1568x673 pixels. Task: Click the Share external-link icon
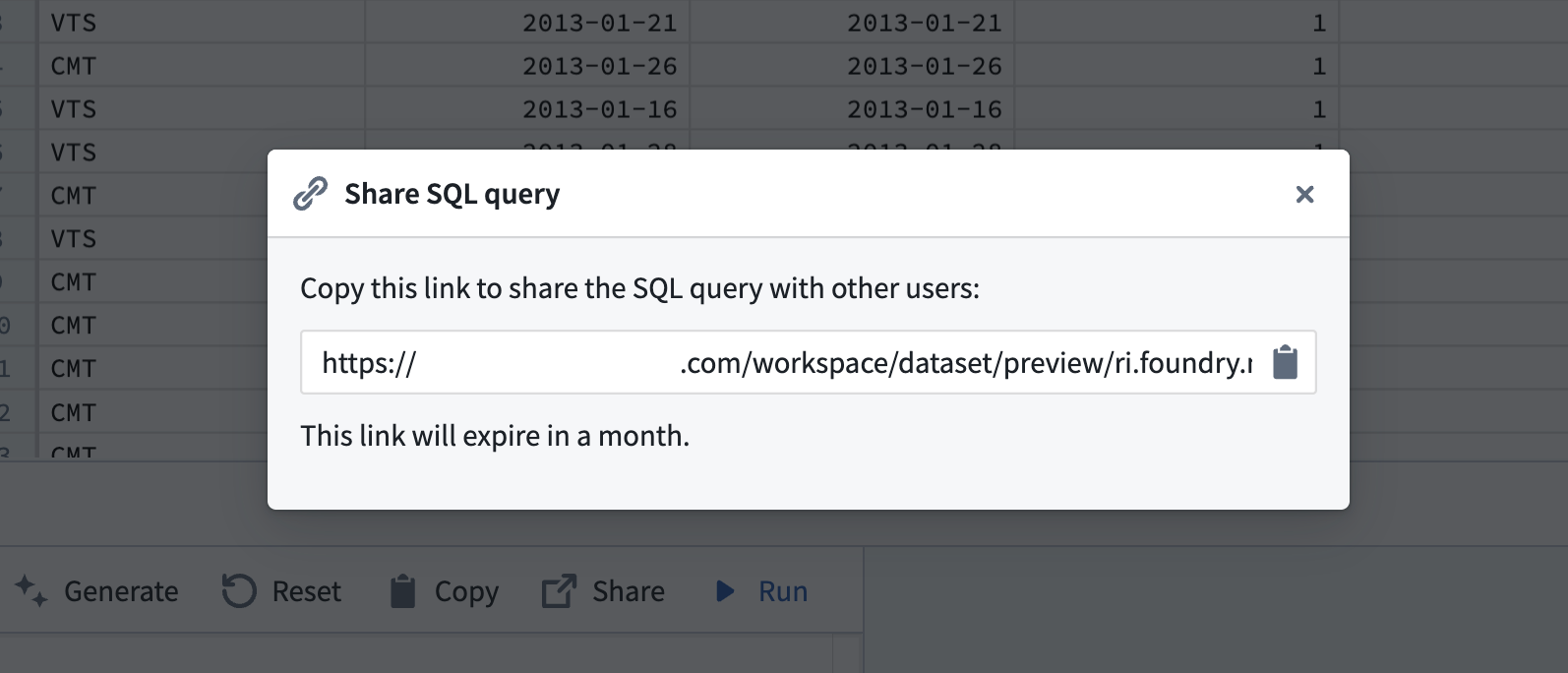[559, 591]
